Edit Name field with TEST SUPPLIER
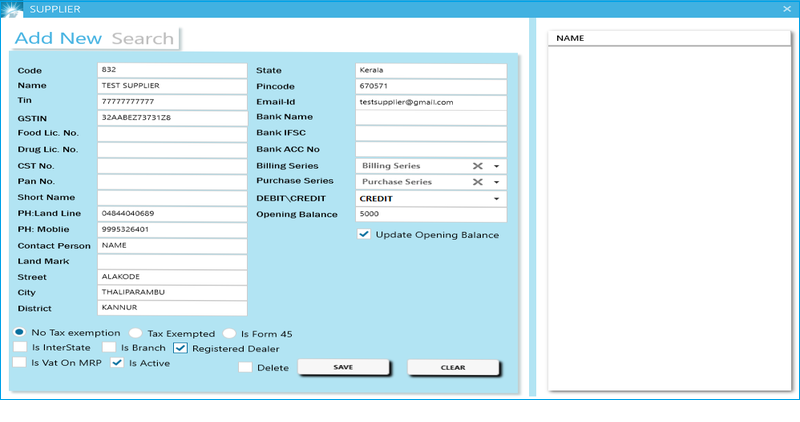800x422 pixels. (172, 86)
